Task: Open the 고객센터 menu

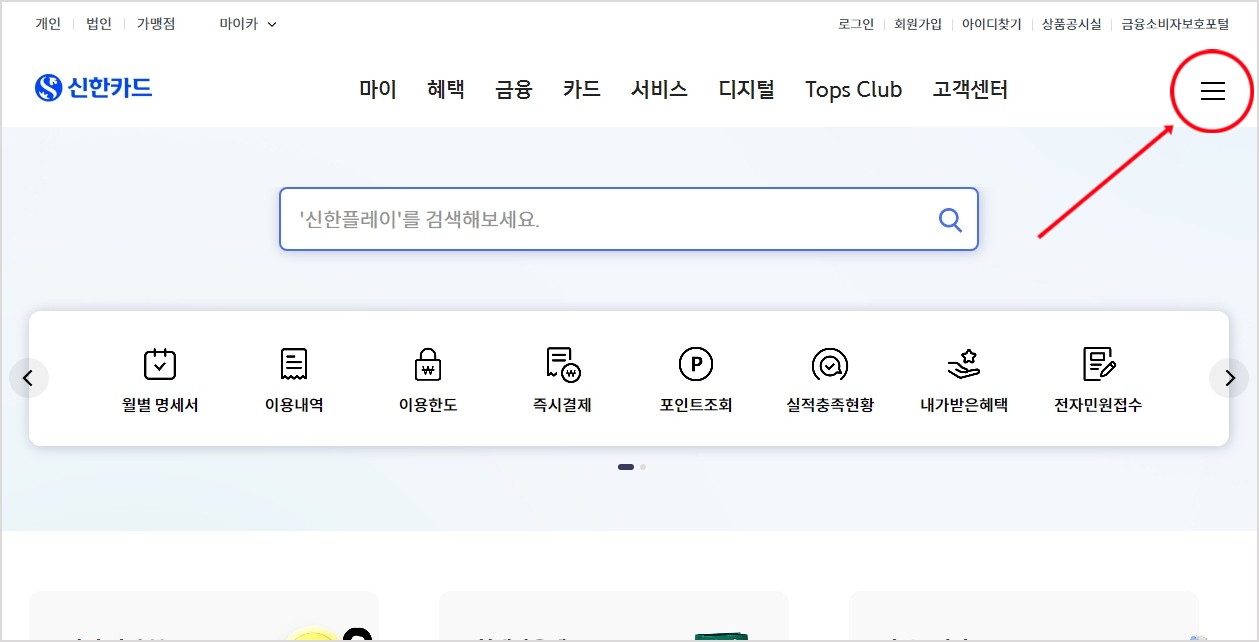Action: point(970,90)
